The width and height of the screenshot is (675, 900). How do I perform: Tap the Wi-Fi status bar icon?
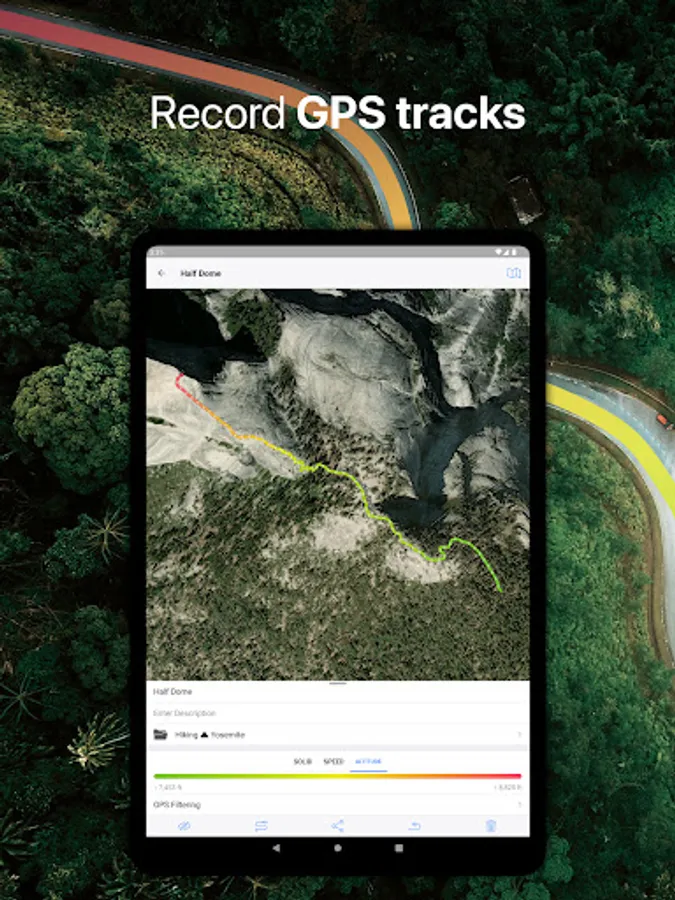pyautogui.click(x=498, y=252)
